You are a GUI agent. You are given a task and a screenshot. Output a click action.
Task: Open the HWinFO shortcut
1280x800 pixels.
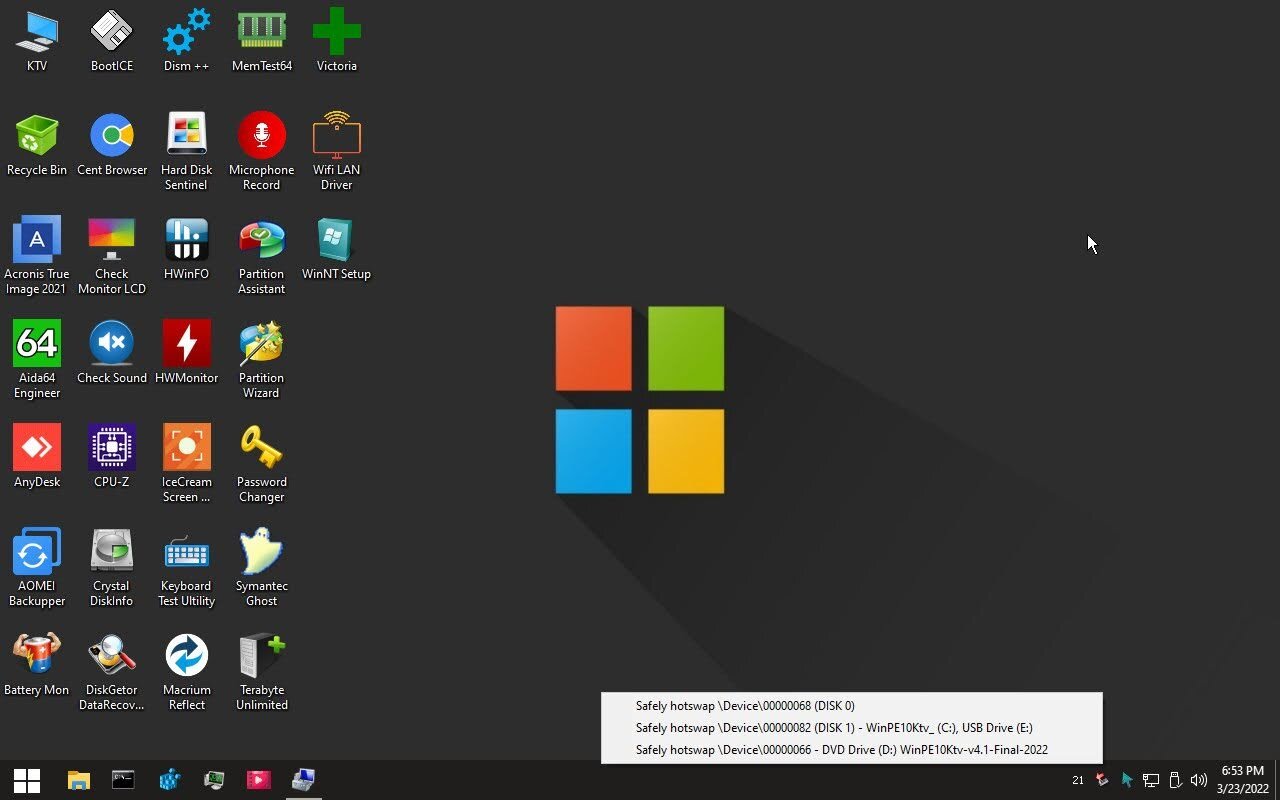[x=187, y=248]
